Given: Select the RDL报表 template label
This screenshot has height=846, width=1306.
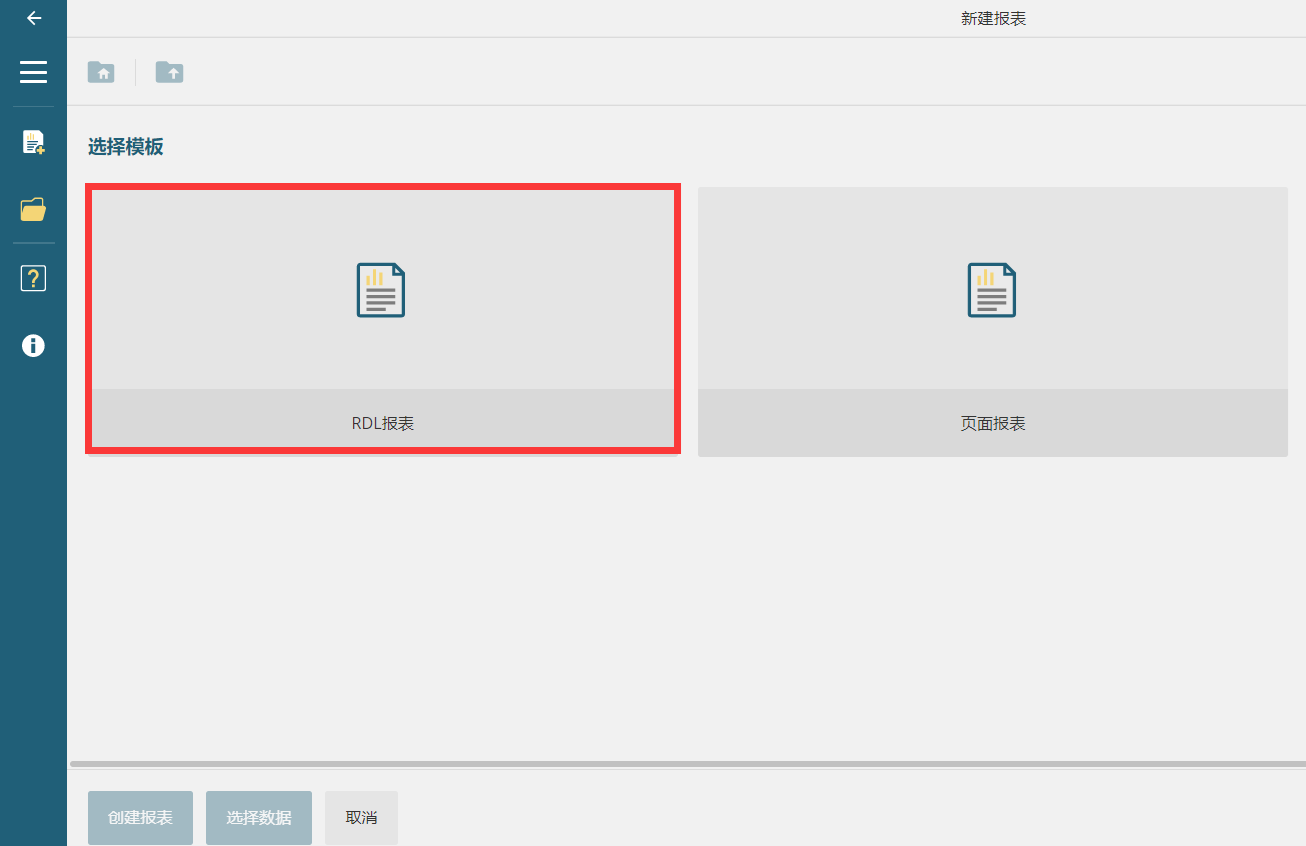Looking at the screenshot, I should 382,423.
